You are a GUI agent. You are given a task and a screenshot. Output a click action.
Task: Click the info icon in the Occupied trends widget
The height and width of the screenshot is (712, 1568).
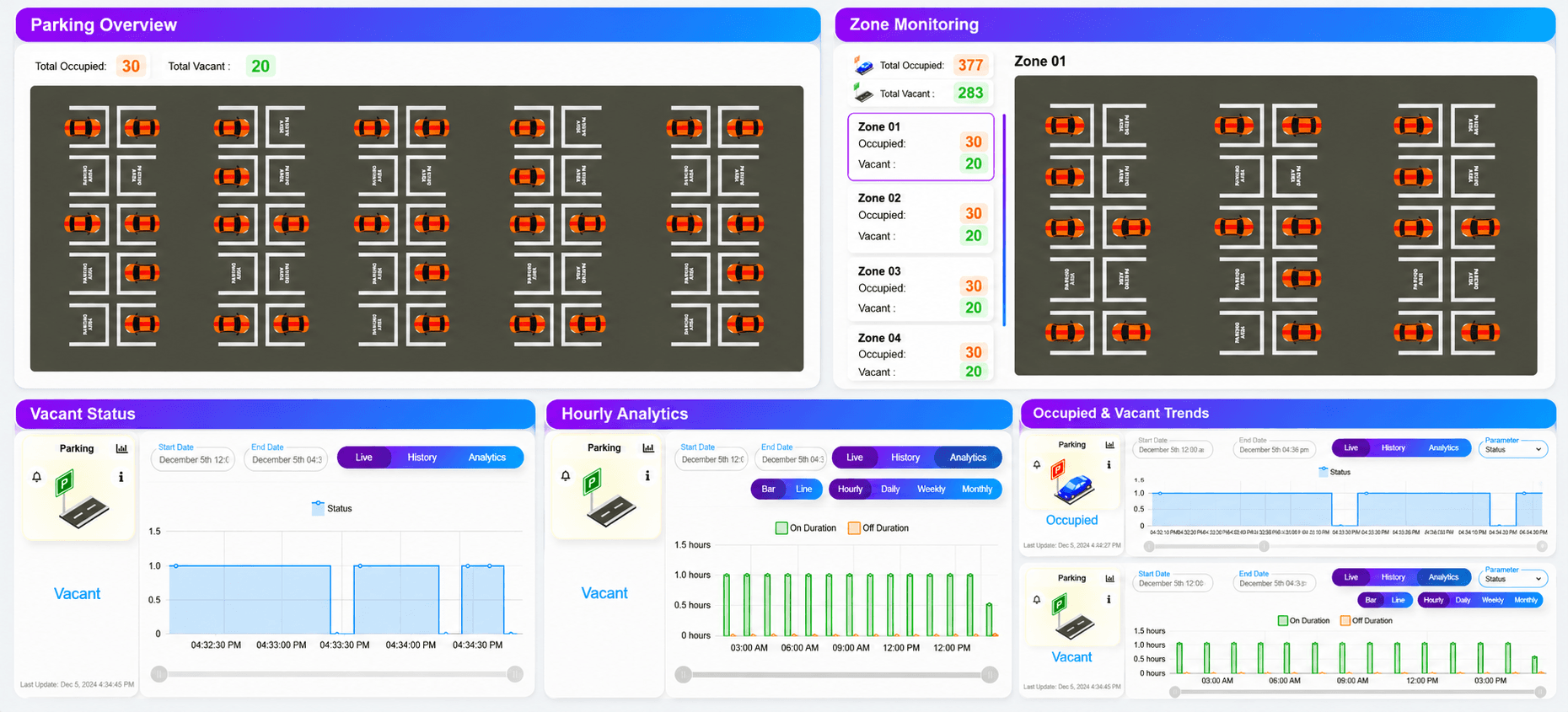click(x=1109, y=464)
